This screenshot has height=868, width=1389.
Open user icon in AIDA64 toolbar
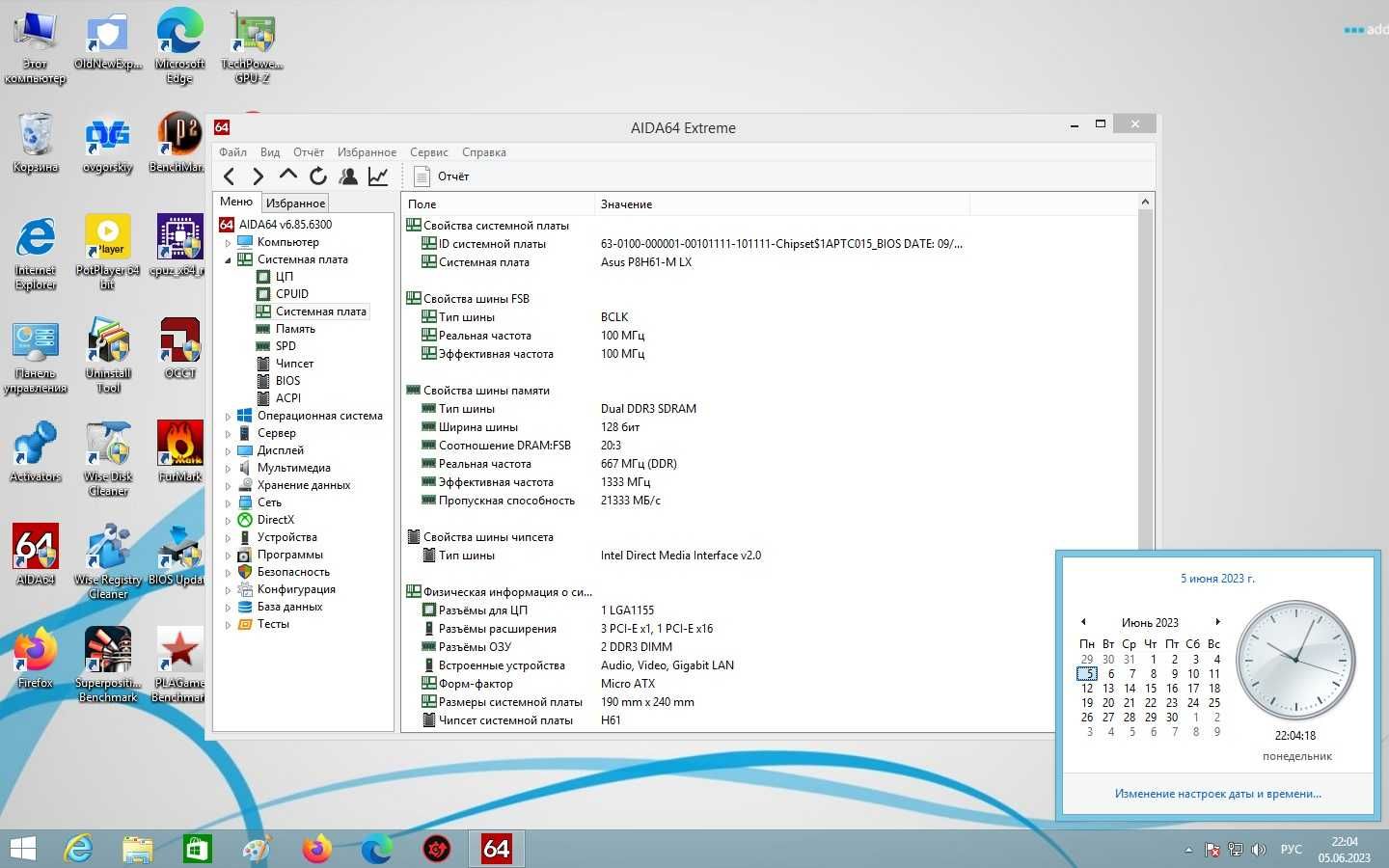point(348,176)
